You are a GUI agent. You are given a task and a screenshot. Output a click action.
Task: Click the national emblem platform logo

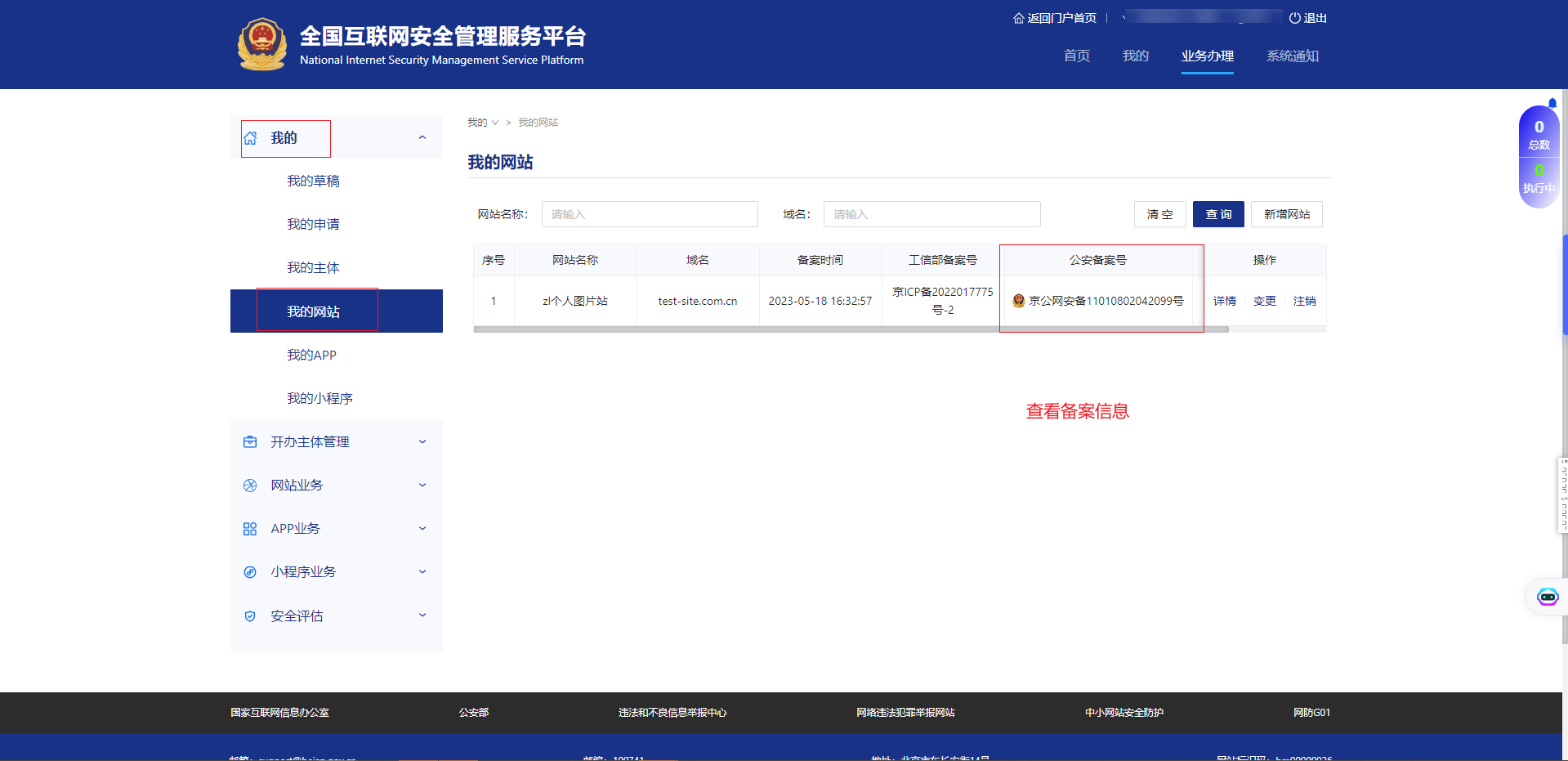point(262,45)
